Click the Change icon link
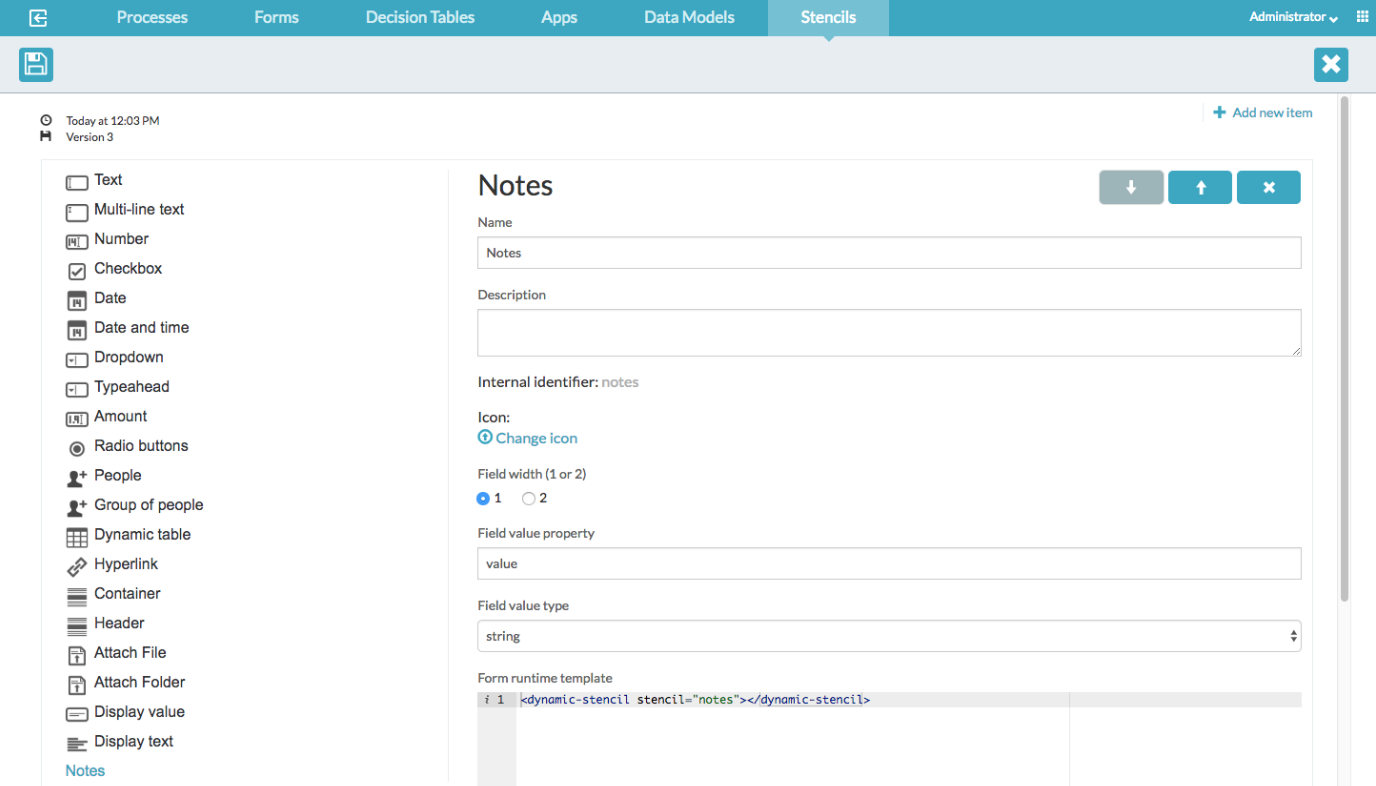This screenshot has height=786, width=1376. click(x=528, y=438)
